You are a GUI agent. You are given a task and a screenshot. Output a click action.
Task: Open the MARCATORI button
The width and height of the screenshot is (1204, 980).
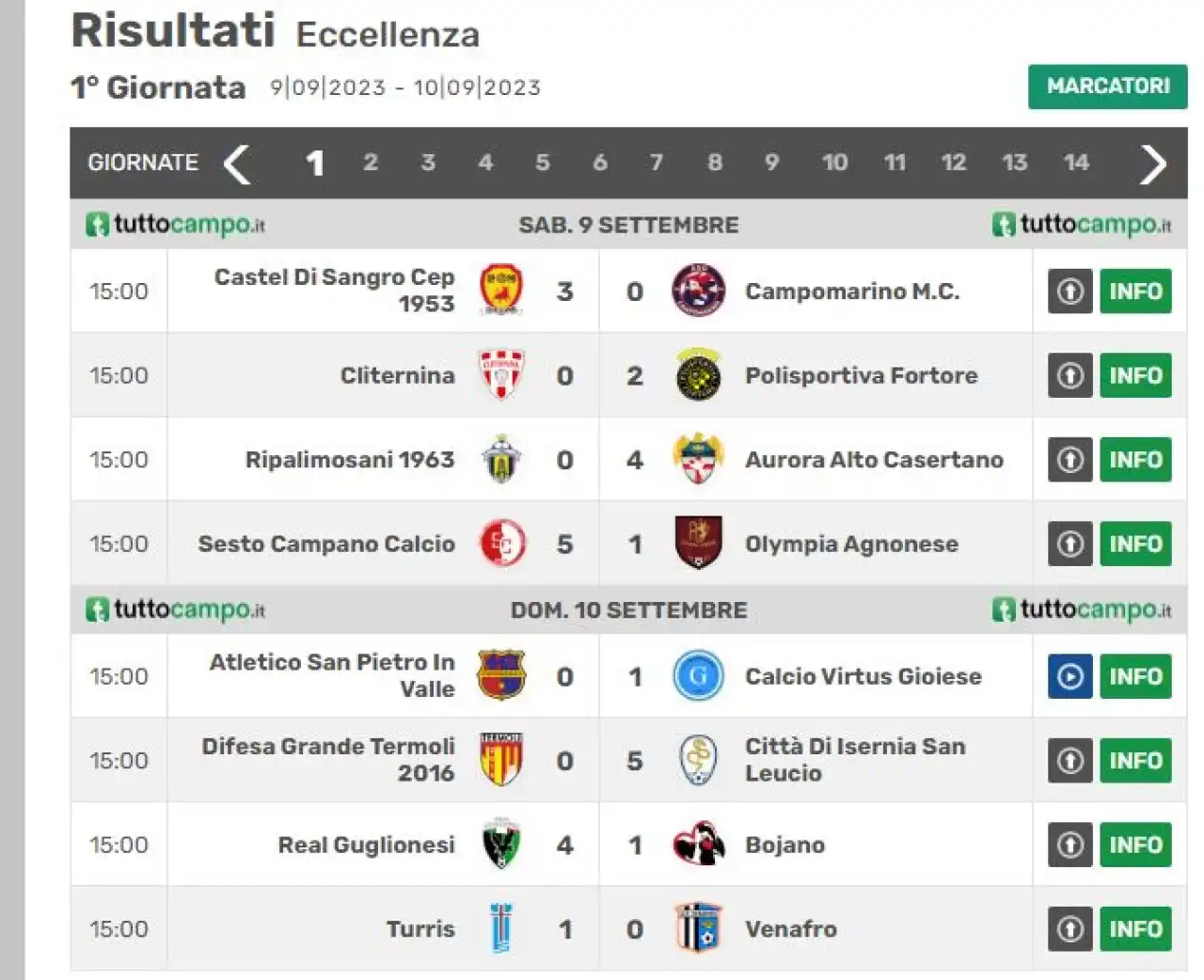coord(1108,87)
